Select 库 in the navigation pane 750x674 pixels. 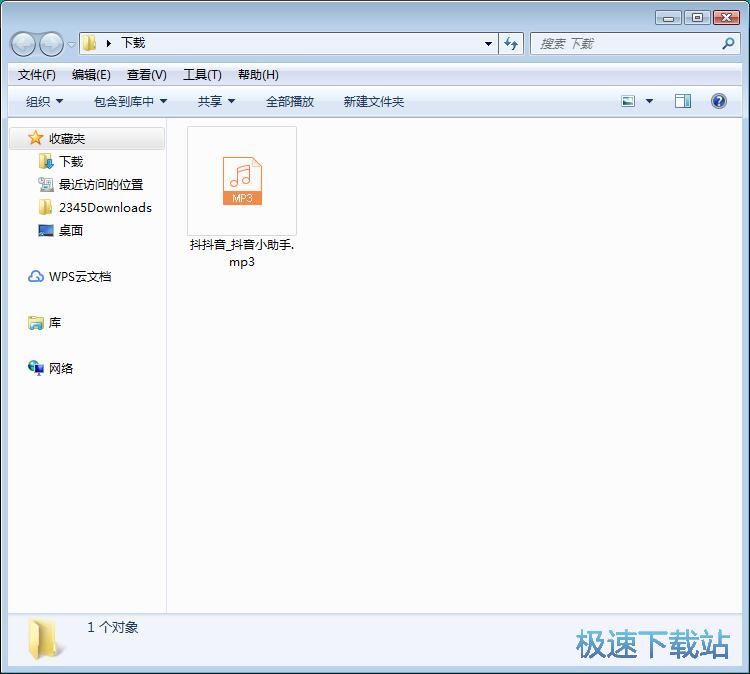tap(55, 323)
